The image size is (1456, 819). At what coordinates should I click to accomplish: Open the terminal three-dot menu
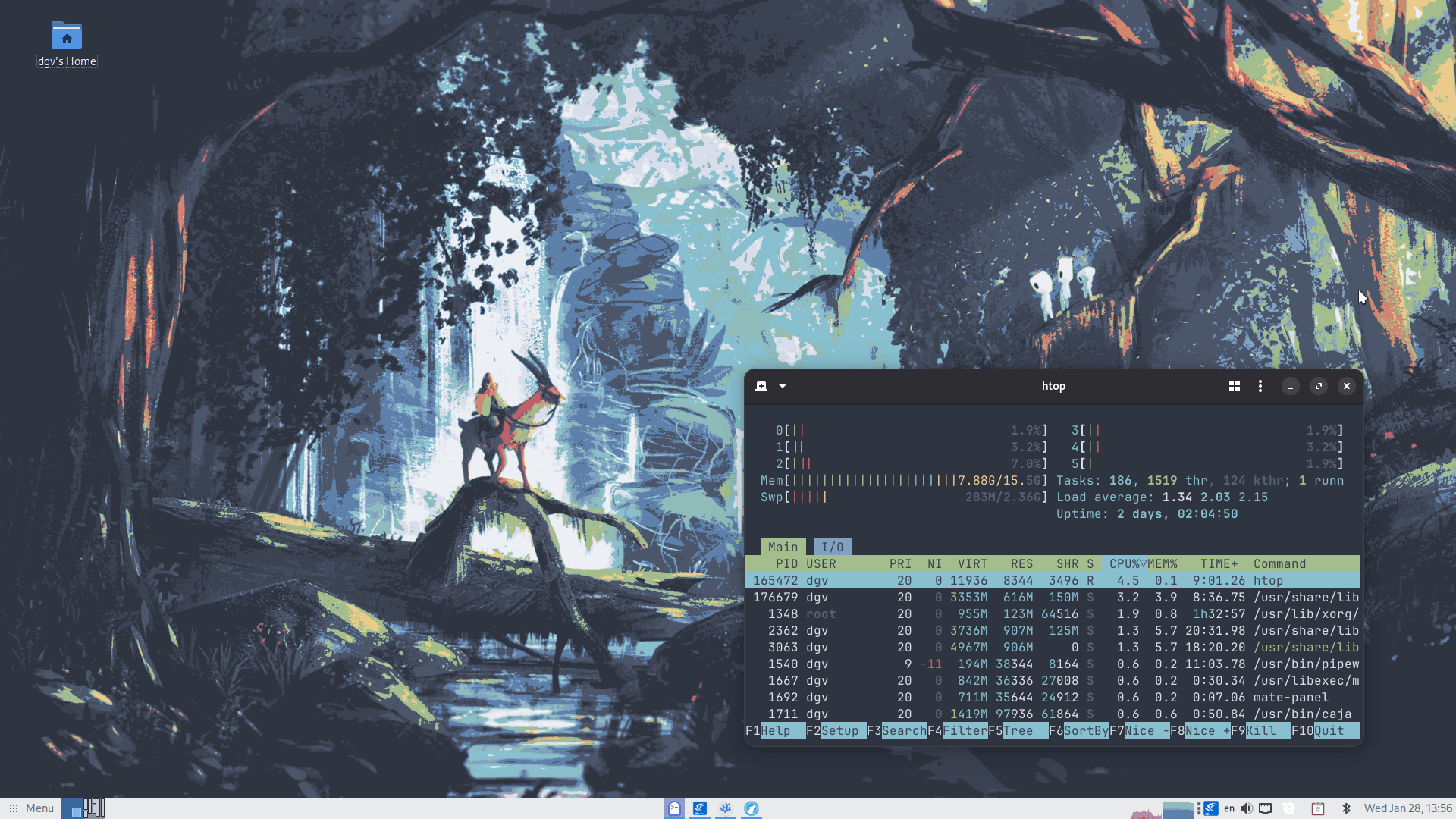[1260, 386]
